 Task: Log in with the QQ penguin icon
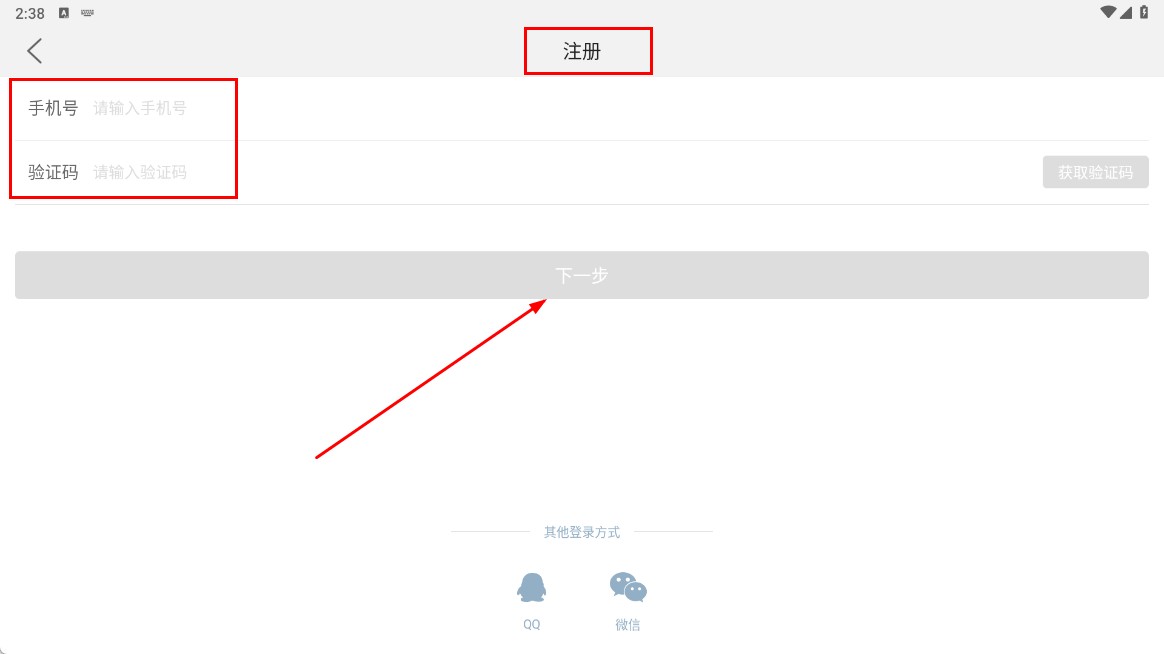click(x=532, y=587)
